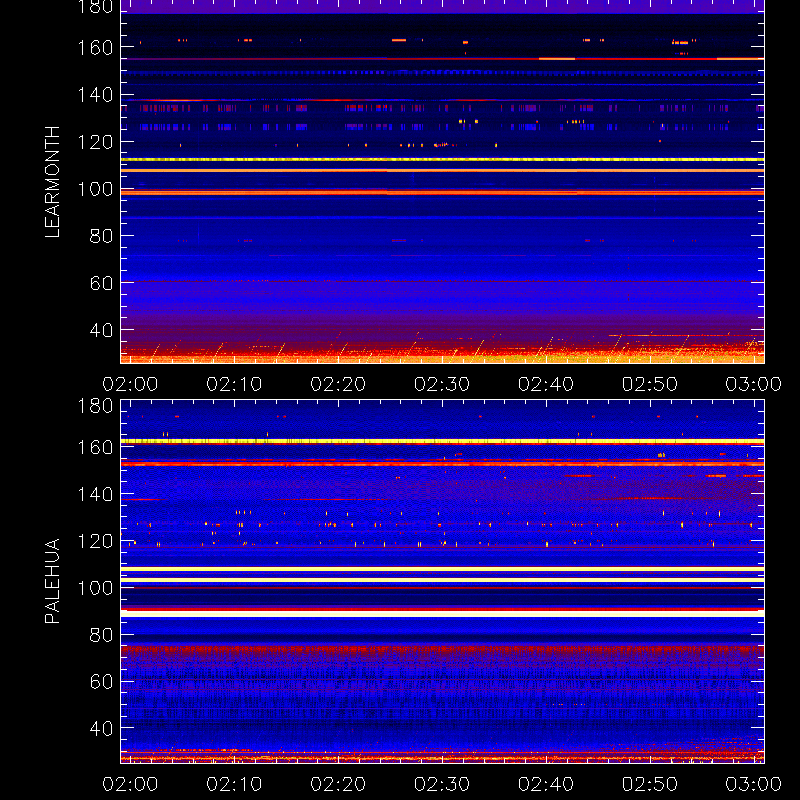Choose the 180 frequency label on the Palehua axis
Image resolution: width=800 pixels, height=800 pixels.
[95, 406]
